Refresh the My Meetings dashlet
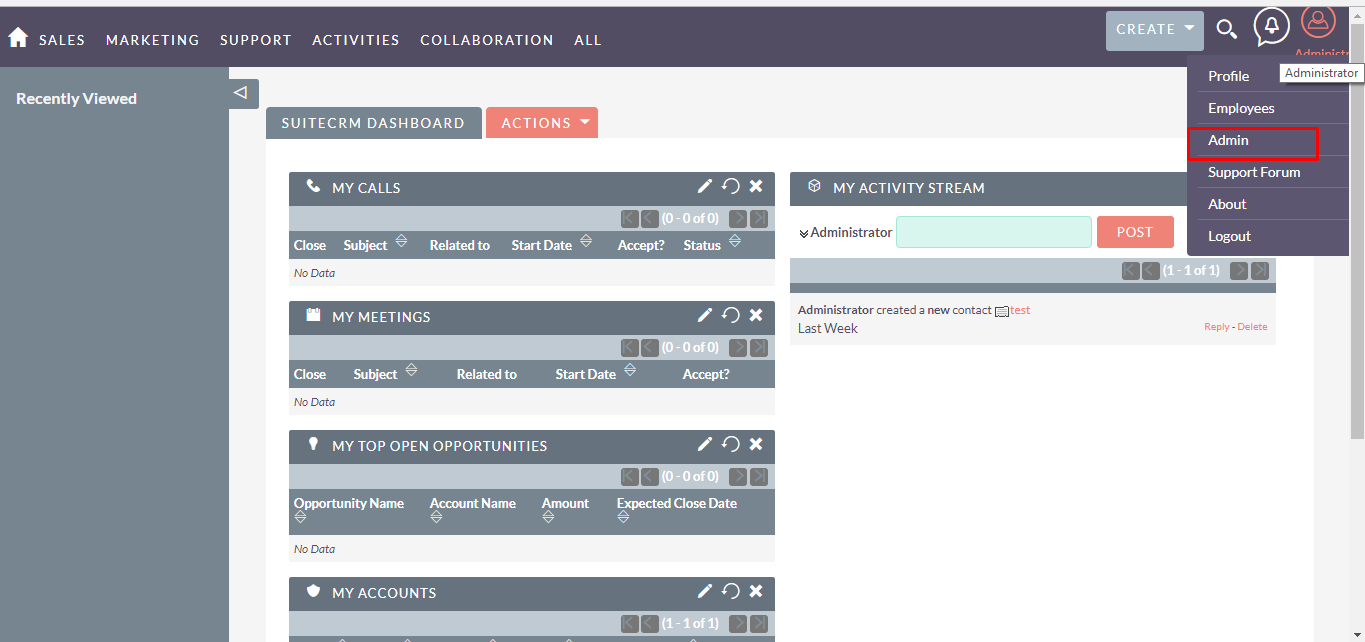This screenshot has width=1365, height=642. 731,315
